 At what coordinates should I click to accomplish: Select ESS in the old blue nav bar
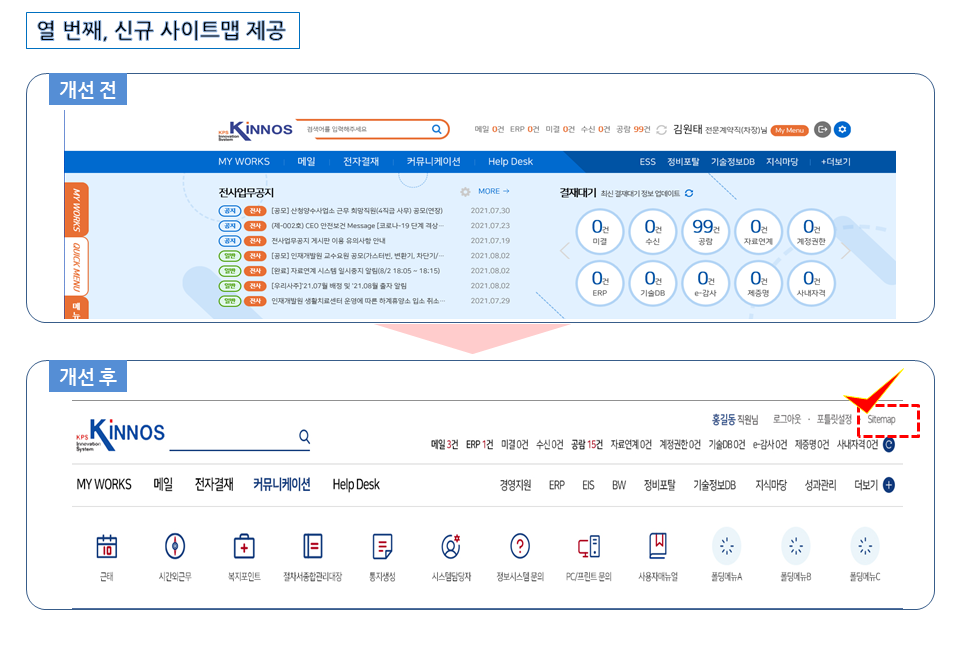pos(647,162)
